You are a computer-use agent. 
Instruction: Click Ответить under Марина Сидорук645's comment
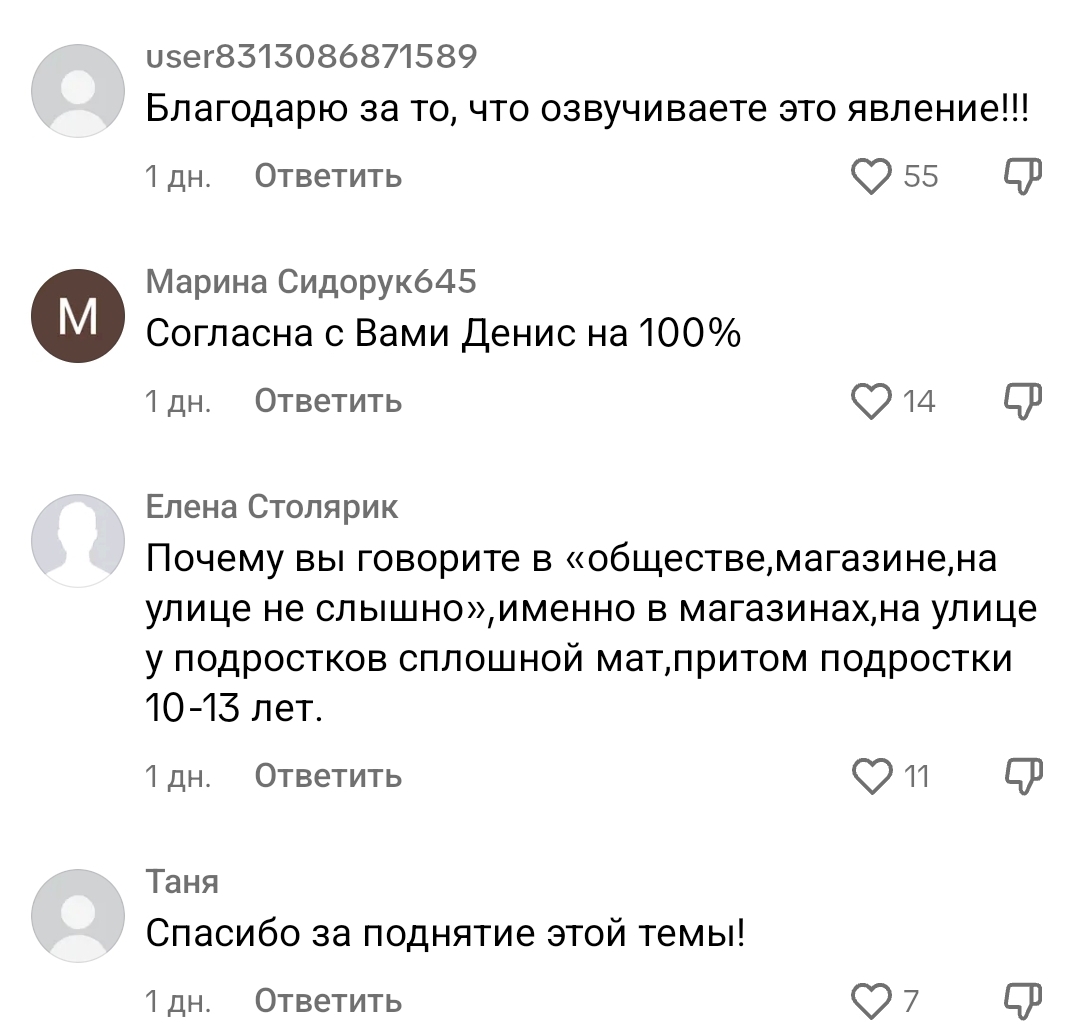pyautogui.click(x=328, y=401)
